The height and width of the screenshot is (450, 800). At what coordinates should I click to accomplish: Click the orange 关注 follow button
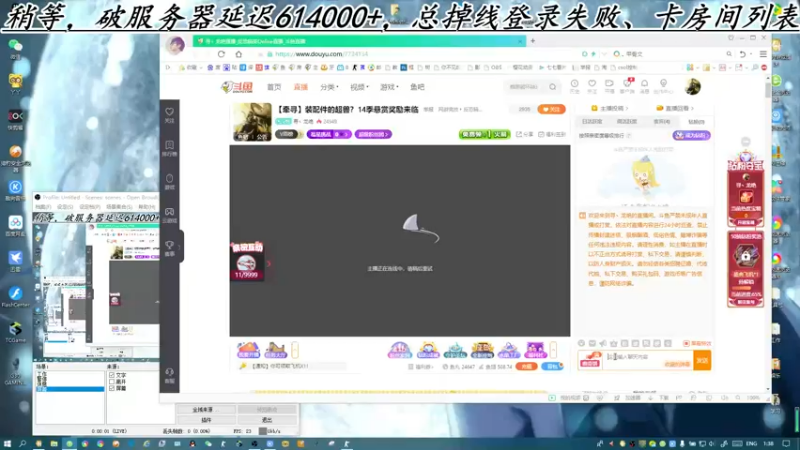click(551, 109)
